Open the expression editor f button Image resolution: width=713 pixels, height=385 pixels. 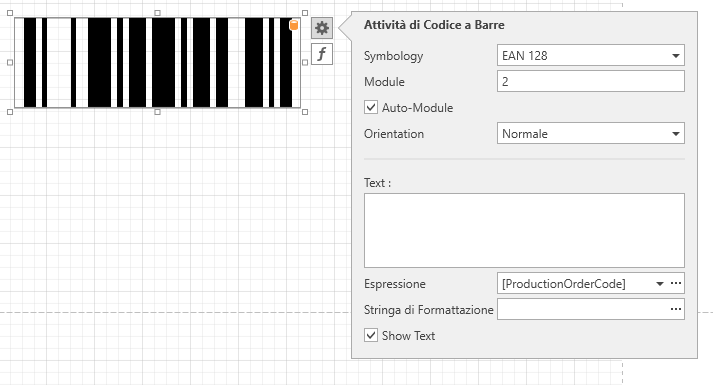coord(322,54)
